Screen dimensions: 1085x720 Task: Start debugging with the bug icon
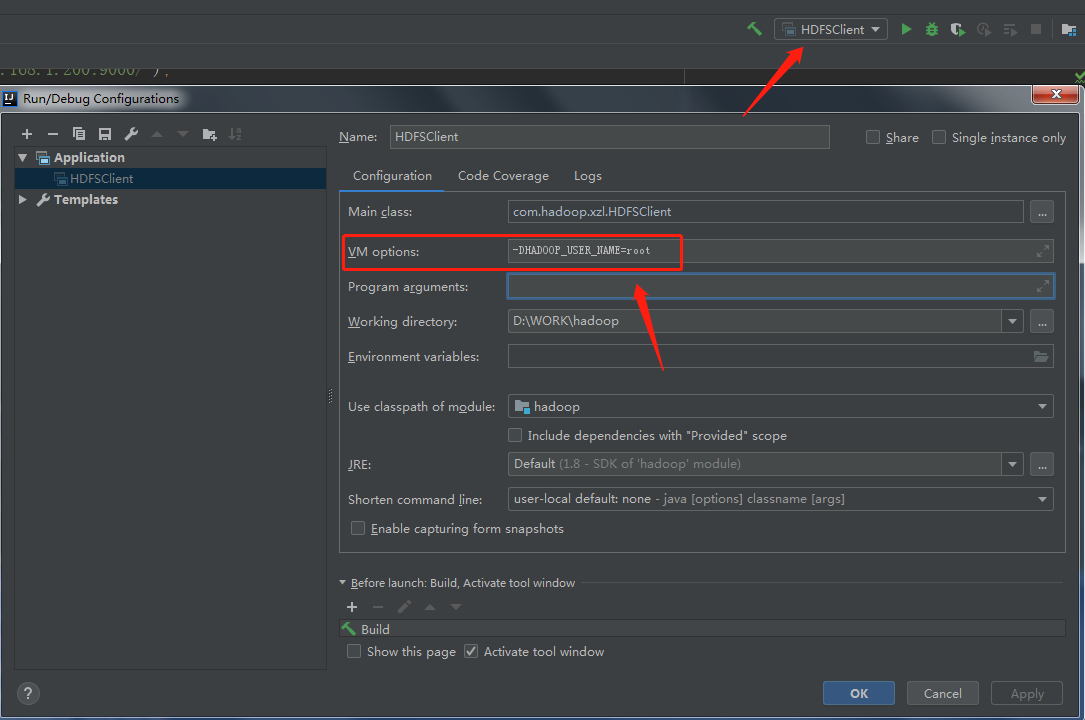[x=932, y=29]
